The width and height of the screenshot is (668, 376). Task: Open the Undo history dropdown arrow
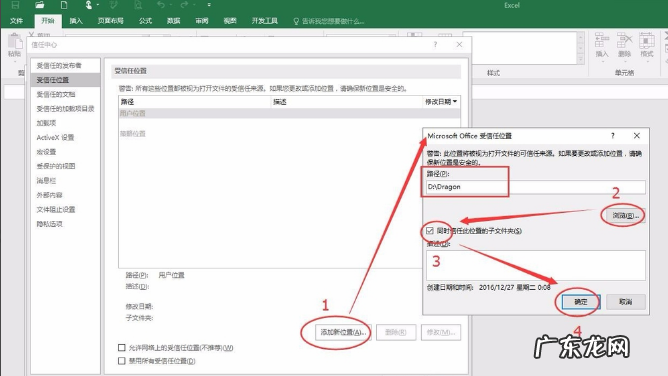(x=170, y=5)
